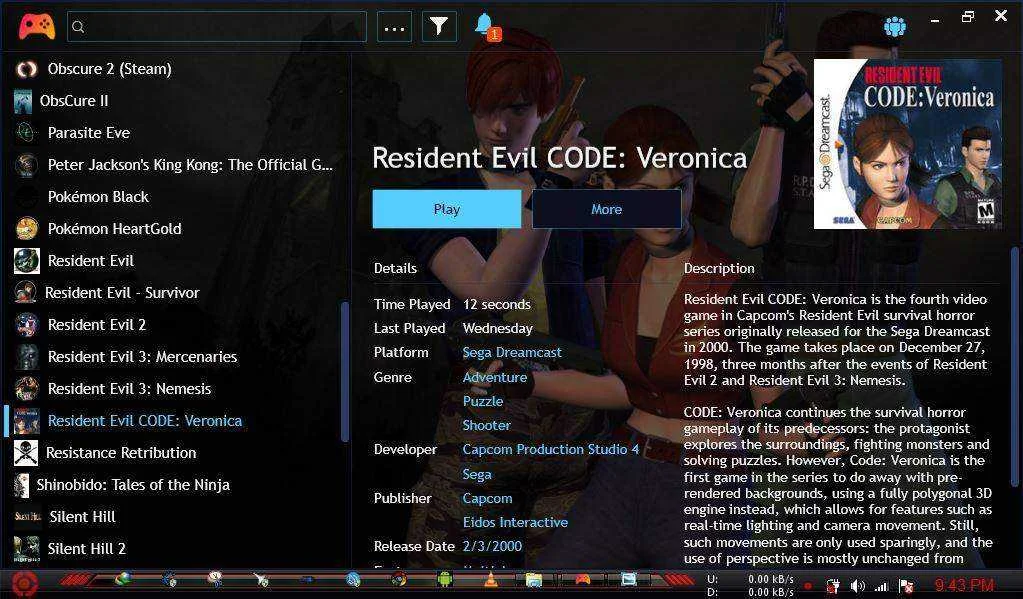The height and width of the screenshot is (599, 1023).
Task: Click the network signal tray icon
Action: click(882, 587)
